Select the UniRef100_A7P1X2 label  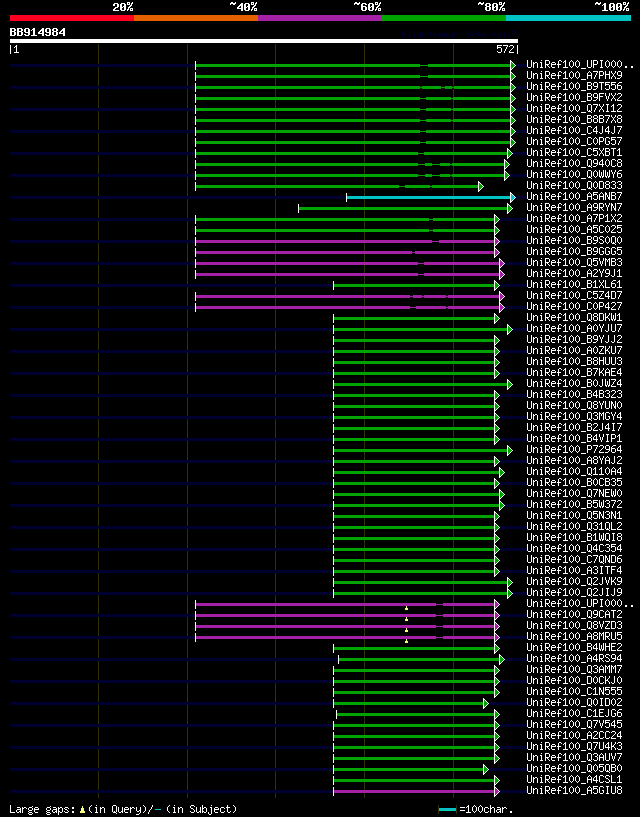pos(574,218)
